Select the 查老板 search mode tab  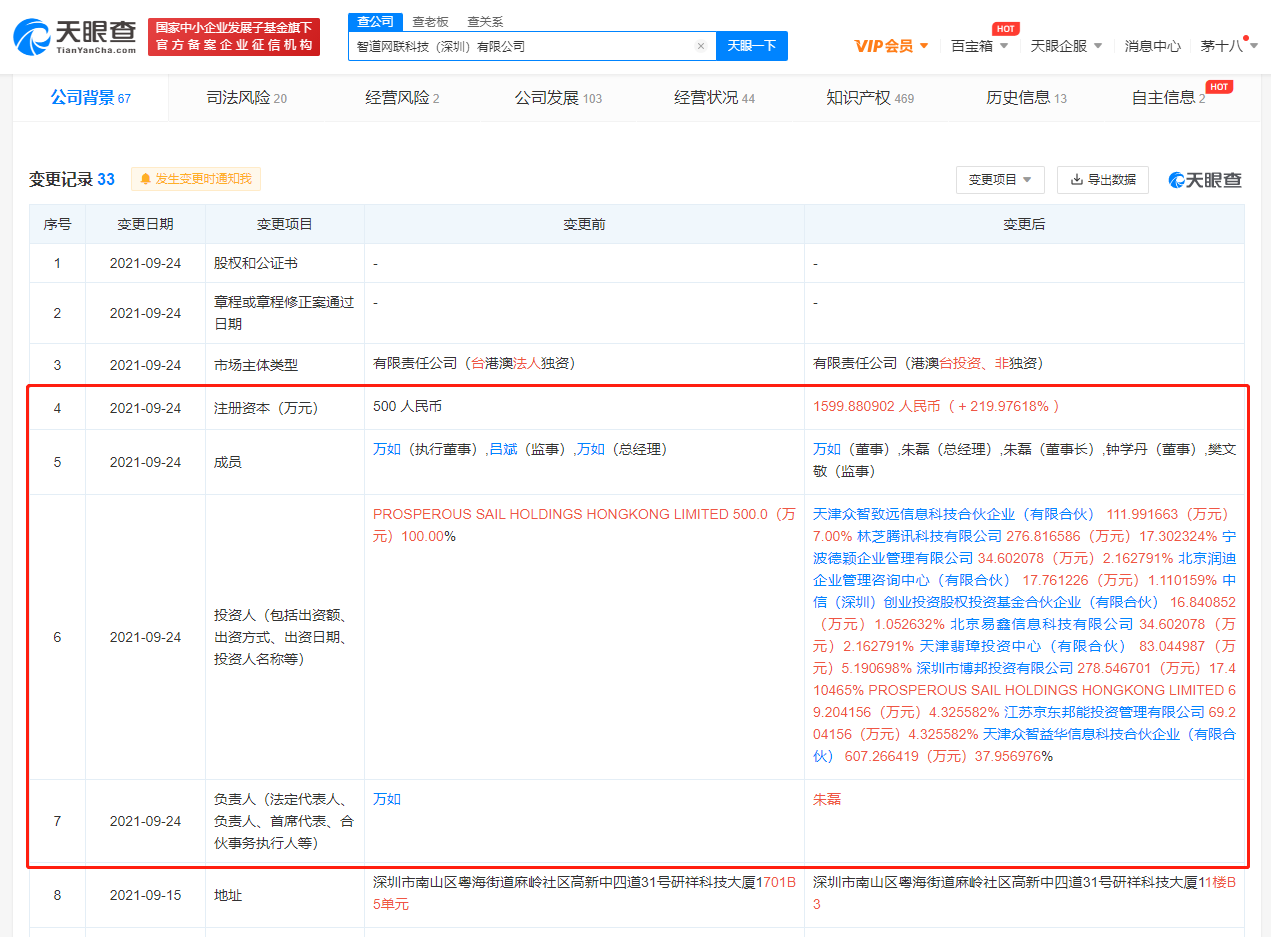click(x=430, y=21)
